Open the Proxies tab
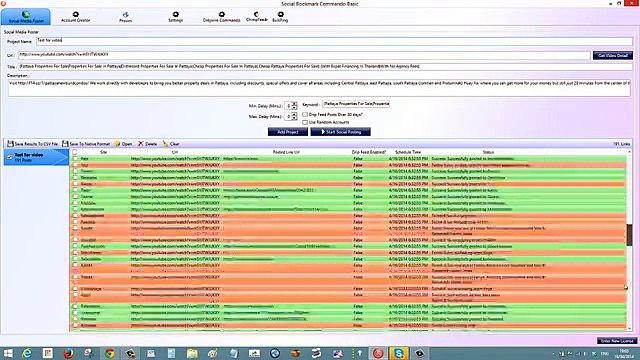Screen dimensions: 640x360 click(125, 17)
